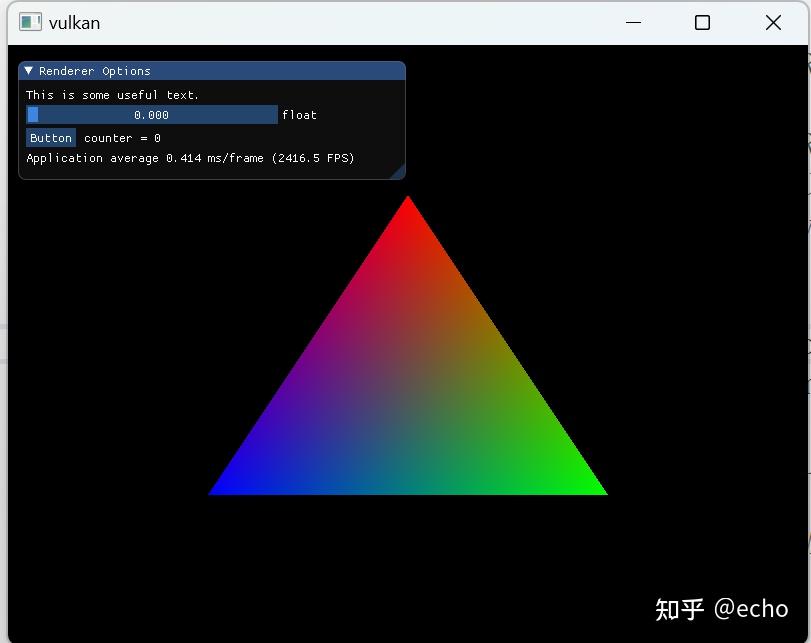The height and width of the screenshot is (643, 811).
Task: Maximize the vulkan window
Action: (701, 22)
